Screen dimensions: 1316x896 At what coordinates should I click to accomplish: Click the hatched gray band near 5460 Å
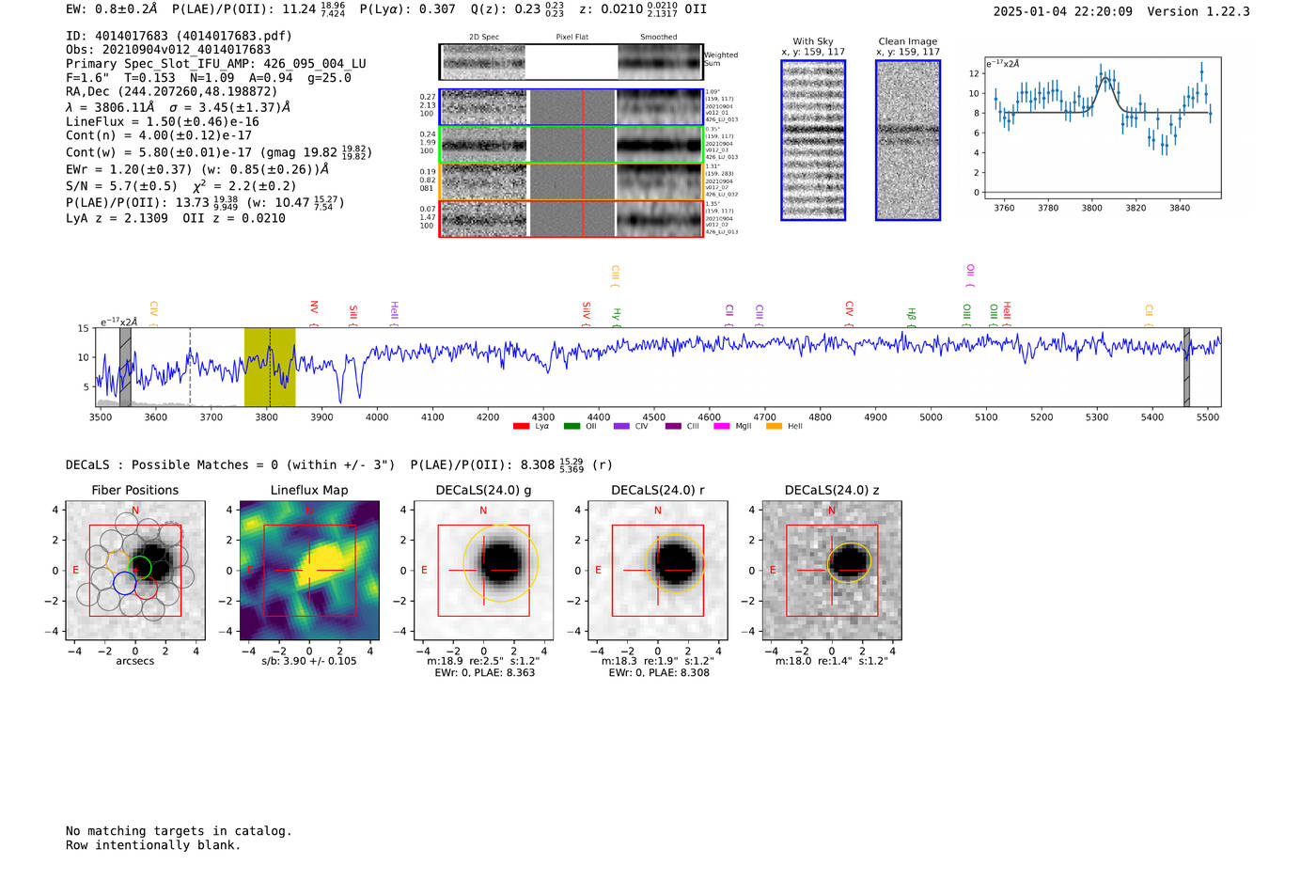[1186, 367]
